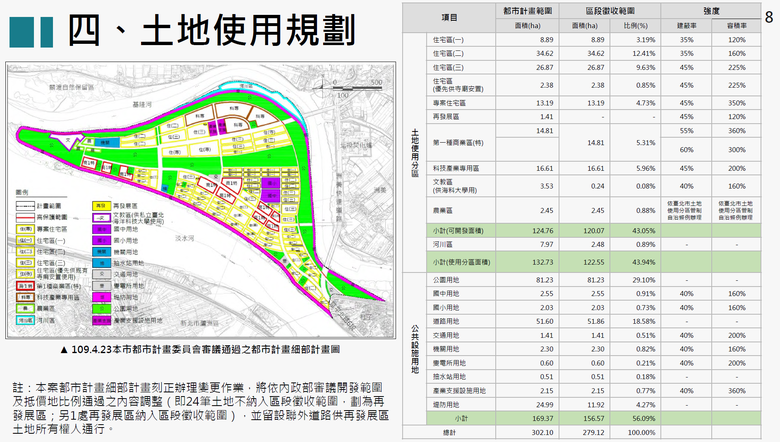Screen dimensions: 780x442
Task: Click the 350% floor area ratio cell
Action: pos(737,103)
